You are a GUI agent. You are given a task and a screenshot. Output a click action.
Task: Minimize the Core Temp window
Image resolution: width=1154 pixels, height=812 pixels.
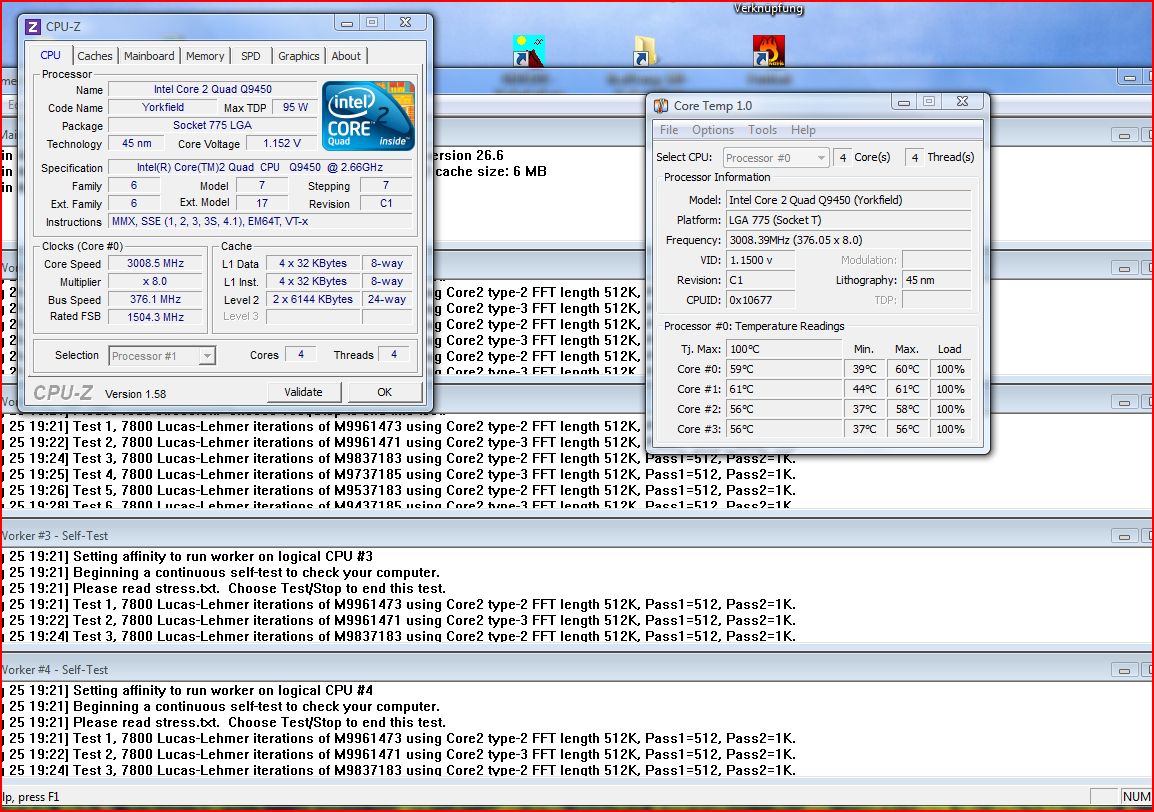(x=904, y=102)
